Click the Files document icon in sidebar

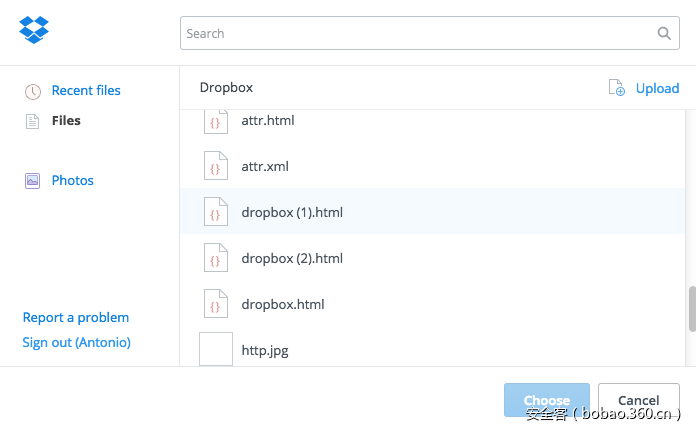(x=33, y=121)
